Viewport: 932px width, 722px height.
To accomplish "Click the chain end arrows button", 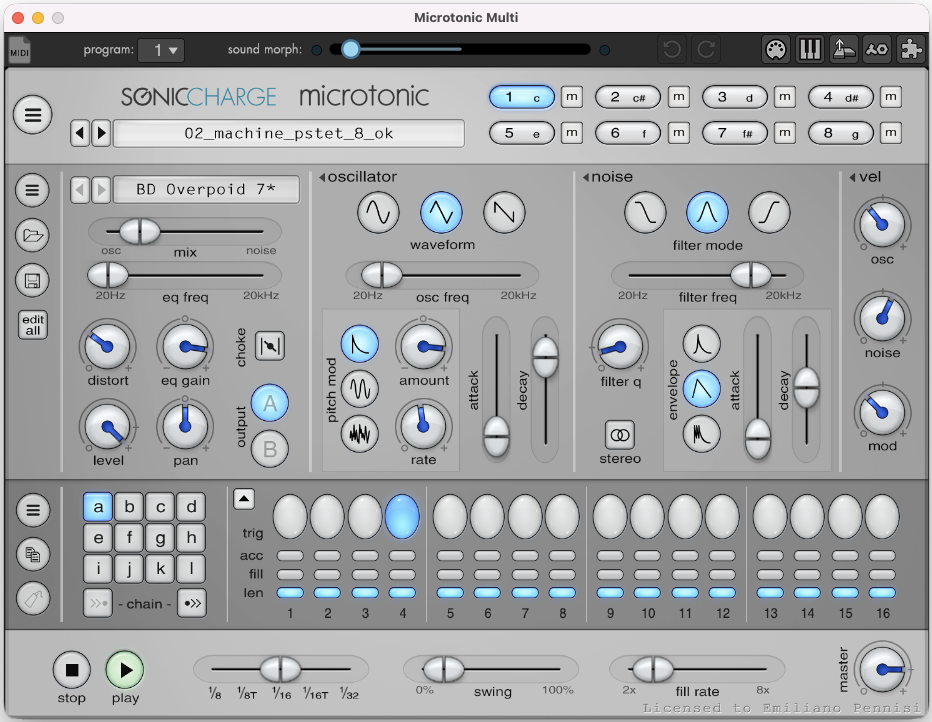I will [x=191, y=603].
